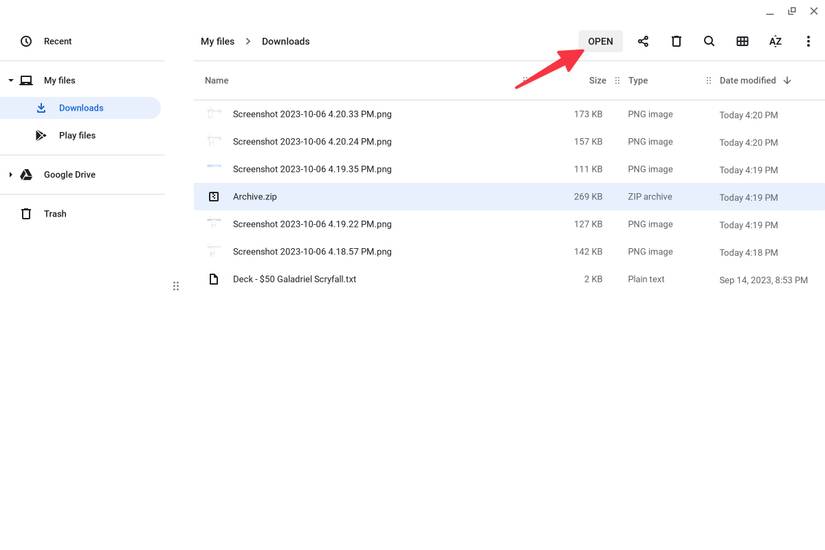This screenshot has height=550, width=825.
Task: Open the Recent section
Action: pos(57,42)
